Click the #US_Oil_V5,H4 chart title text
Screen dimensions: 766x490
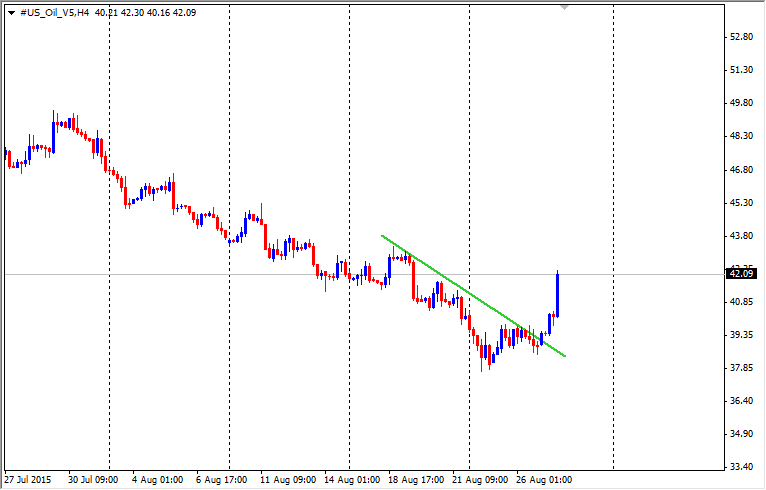click(55, 13)
